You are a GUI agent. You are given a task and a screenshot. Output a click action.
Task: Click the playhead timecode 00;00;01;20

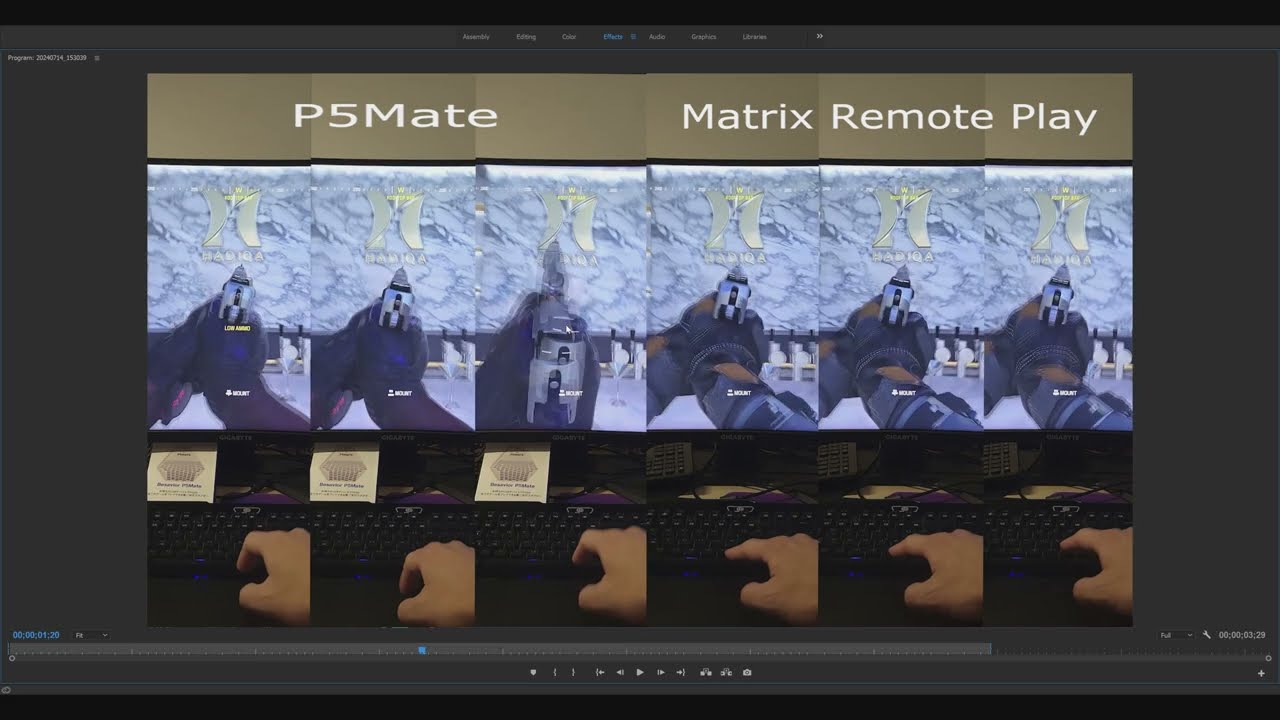click(36, 635)
